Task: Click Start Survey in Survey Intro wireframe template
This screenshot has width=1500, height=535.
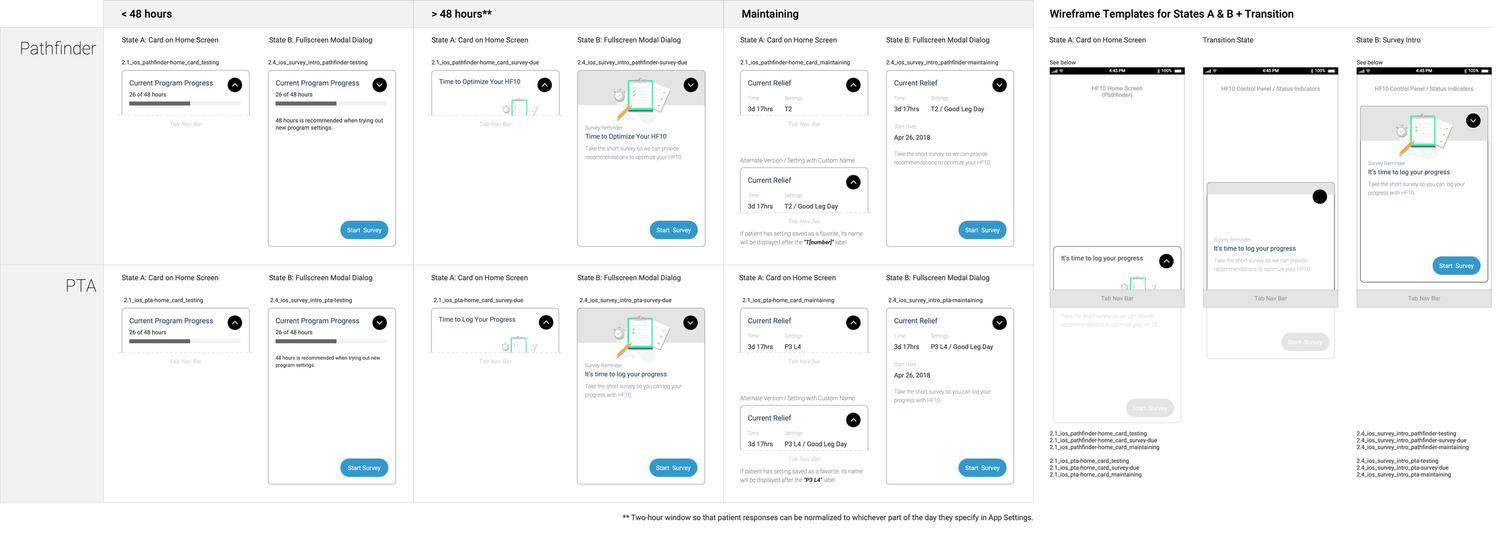Action: point(1456,266)
